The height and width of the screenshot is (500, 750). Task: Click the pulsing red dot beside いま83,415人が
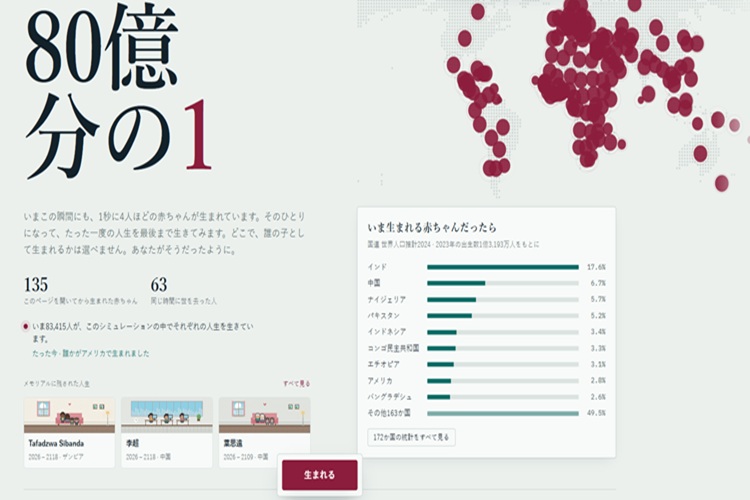coord(25,326)
